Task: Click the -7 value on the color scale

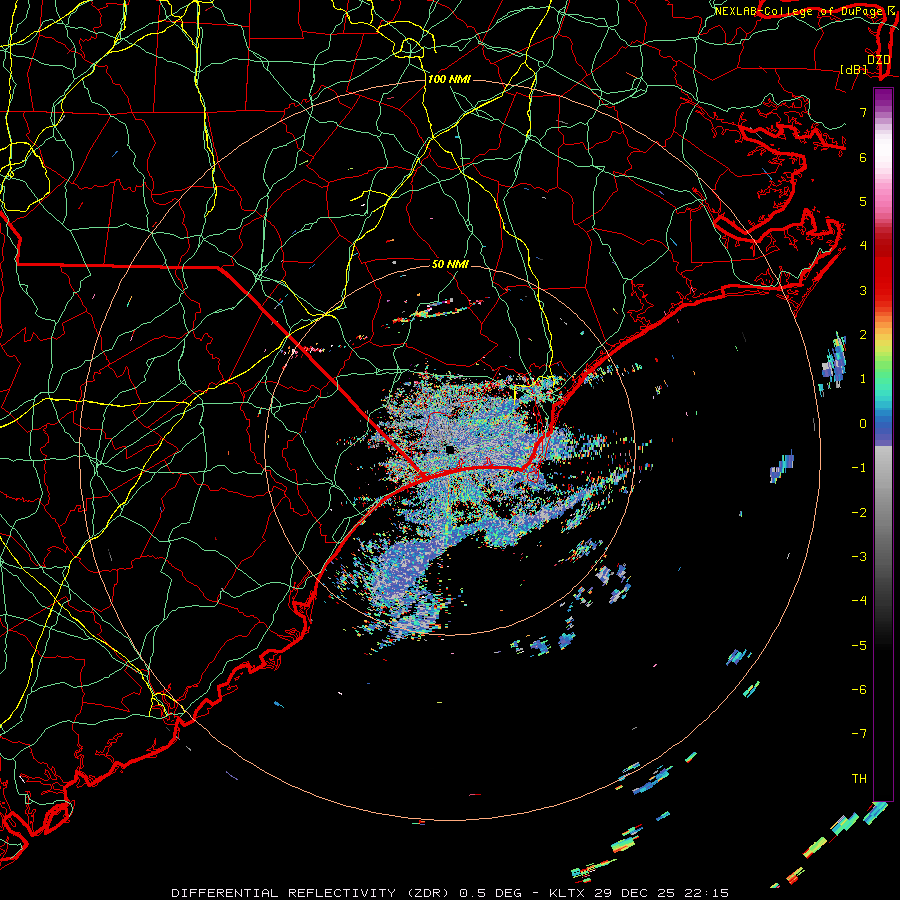Action: click(x=859, y=734)
